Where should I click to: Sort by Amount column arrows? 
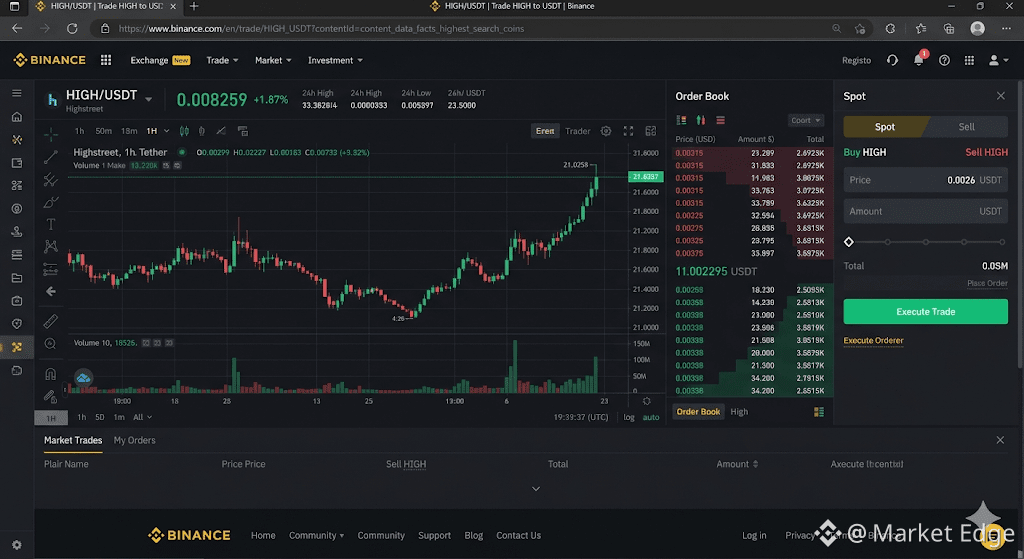tap(756, 464)
